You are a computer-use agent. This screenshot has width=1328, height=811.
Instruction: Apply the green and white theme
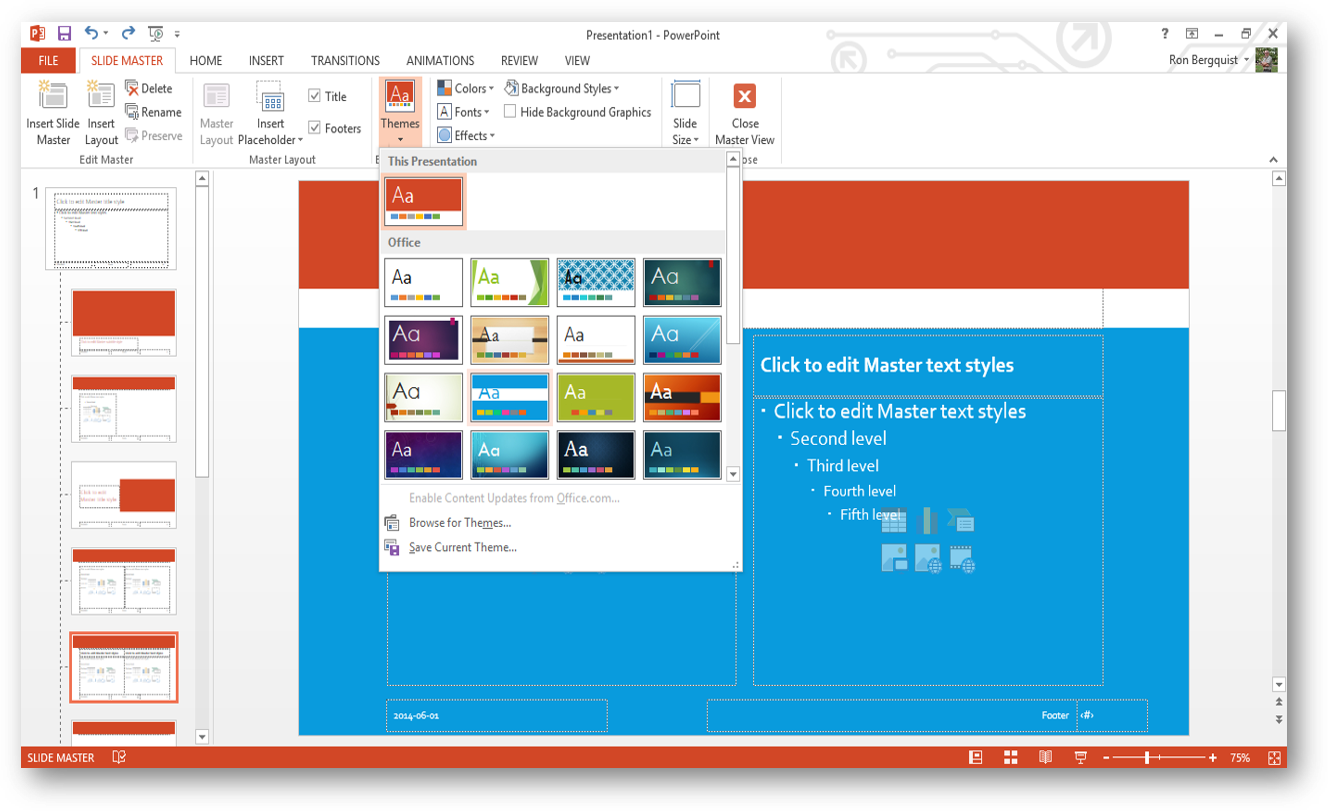click(x=510, y=282)
